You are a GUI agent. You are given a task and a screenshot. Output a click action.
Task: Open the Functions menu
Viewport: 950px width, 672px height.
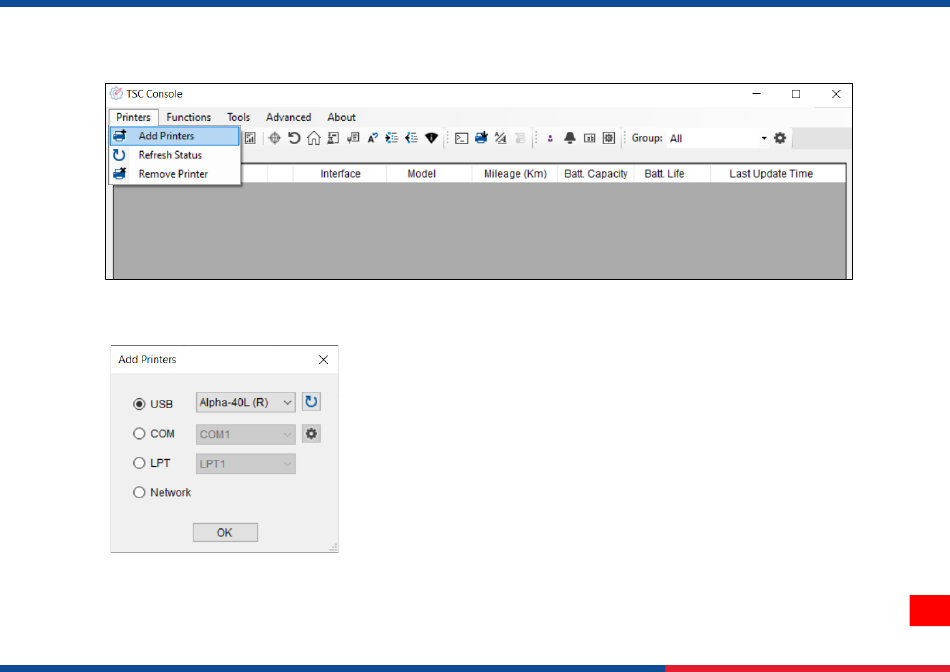(188, 117)
